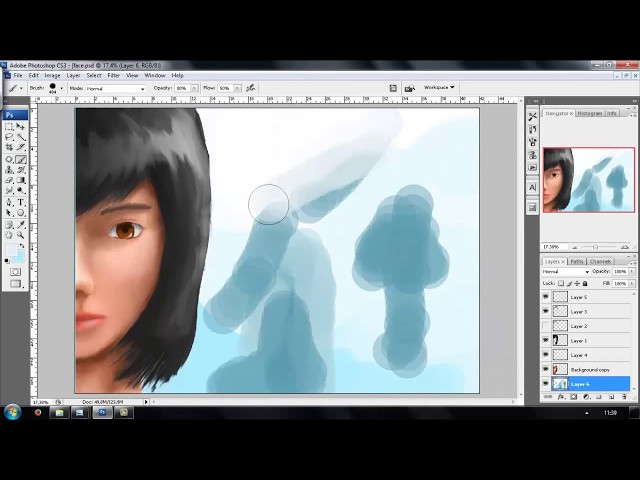Image resolution: width=640 pixels, height=480 pixels.
Task: Toggle lock all for layer
Action: pyautogui.click(x=585, y=283)
